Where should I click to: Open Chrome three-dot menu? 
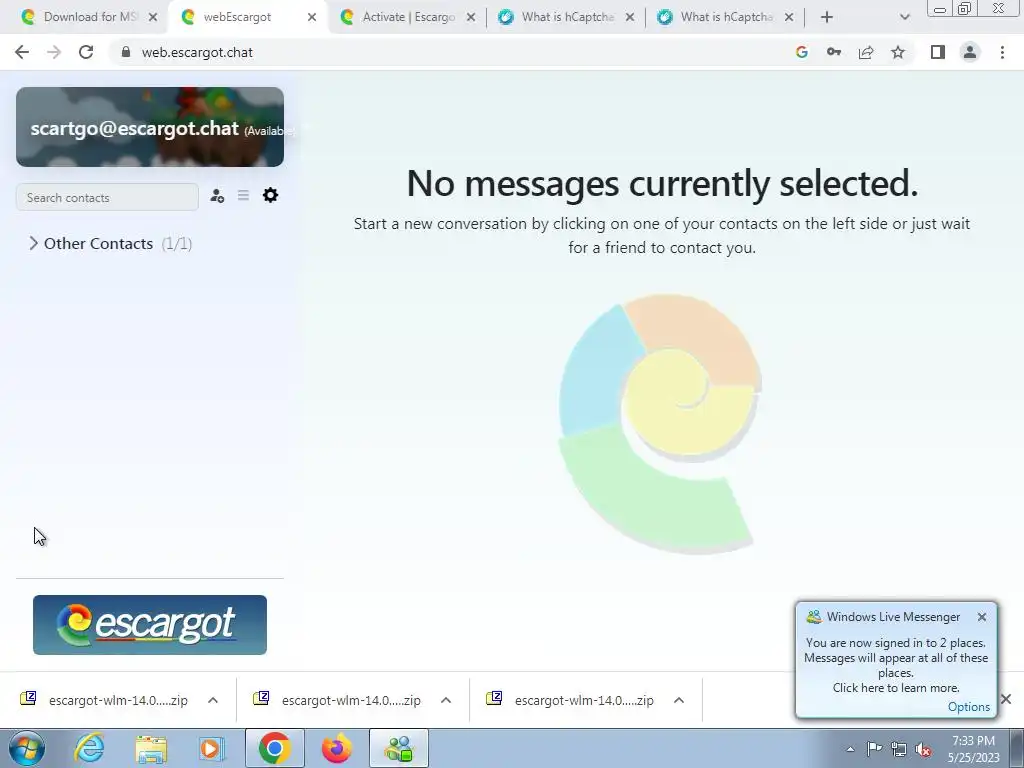point(1002,52)
